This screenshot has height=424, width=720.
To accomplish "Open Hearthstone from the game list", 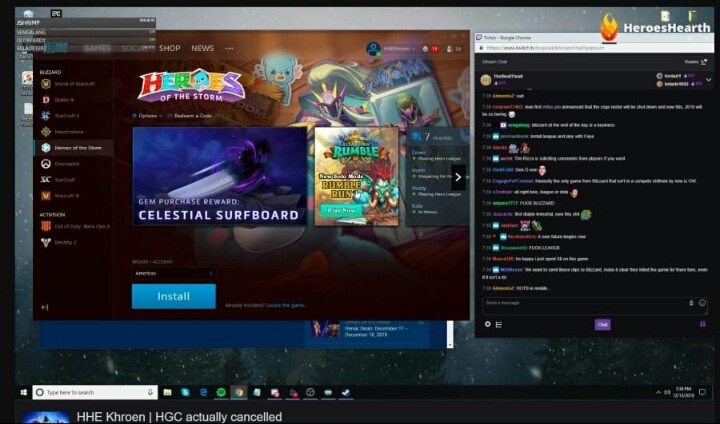I will tap(63, 132).
